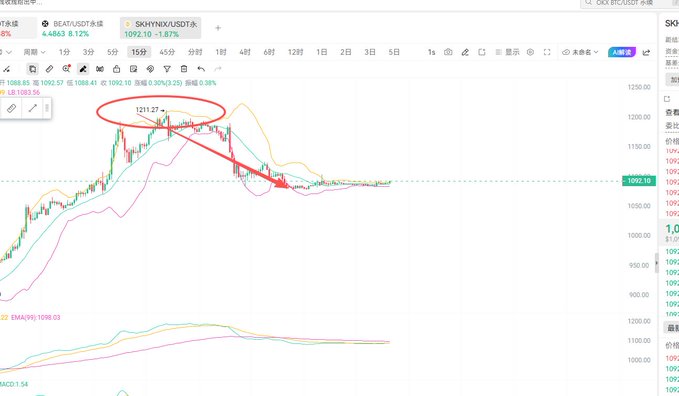Viewport: 679px width, 396px height.
Task: Switch to 5分 timeframe
Action: click(113, 52)
